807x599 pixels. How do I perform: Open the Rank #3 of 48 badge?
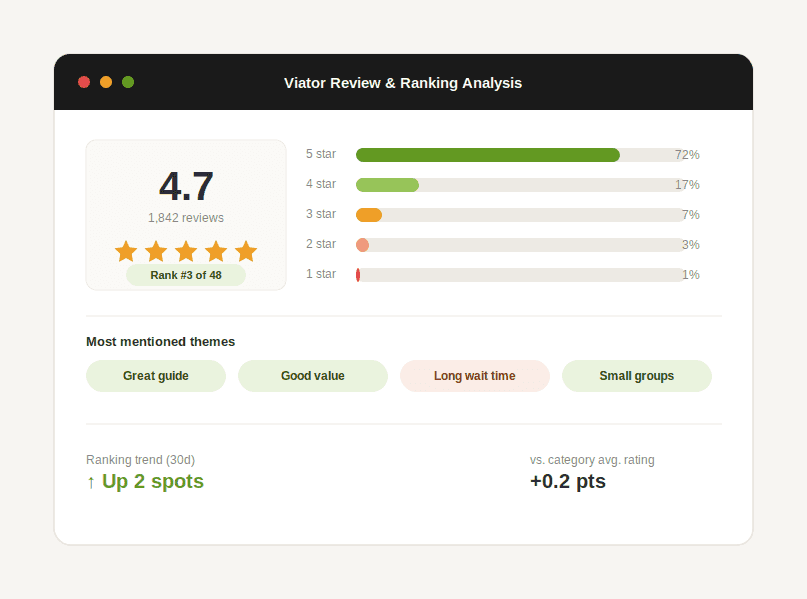pos(186,275)
